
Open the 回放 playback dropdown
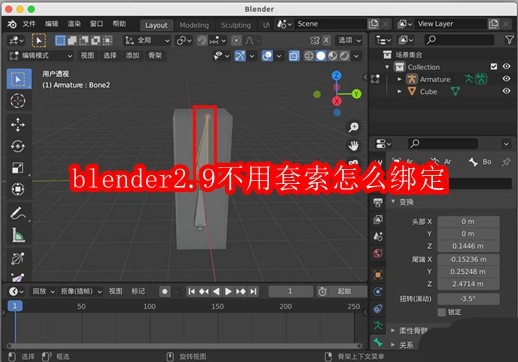point(43,291)
